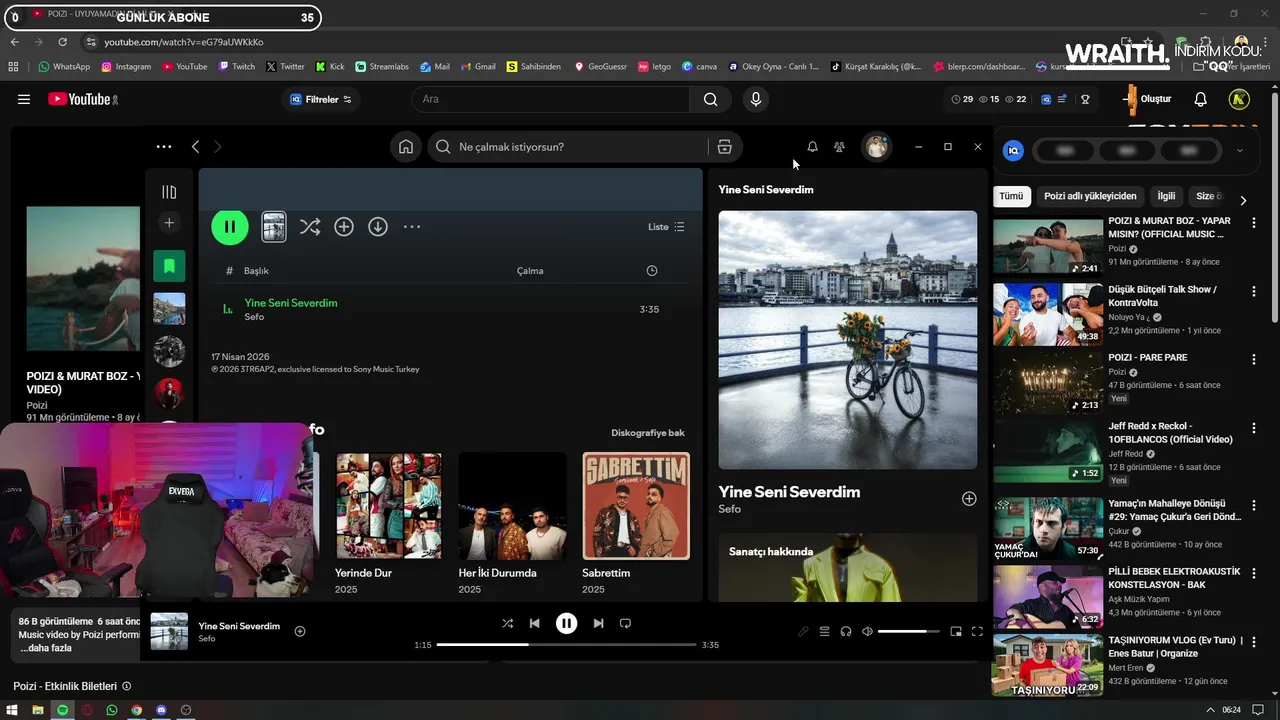
Task: Open the Spotify Browse icon beside the search
Action: point(725,147)
